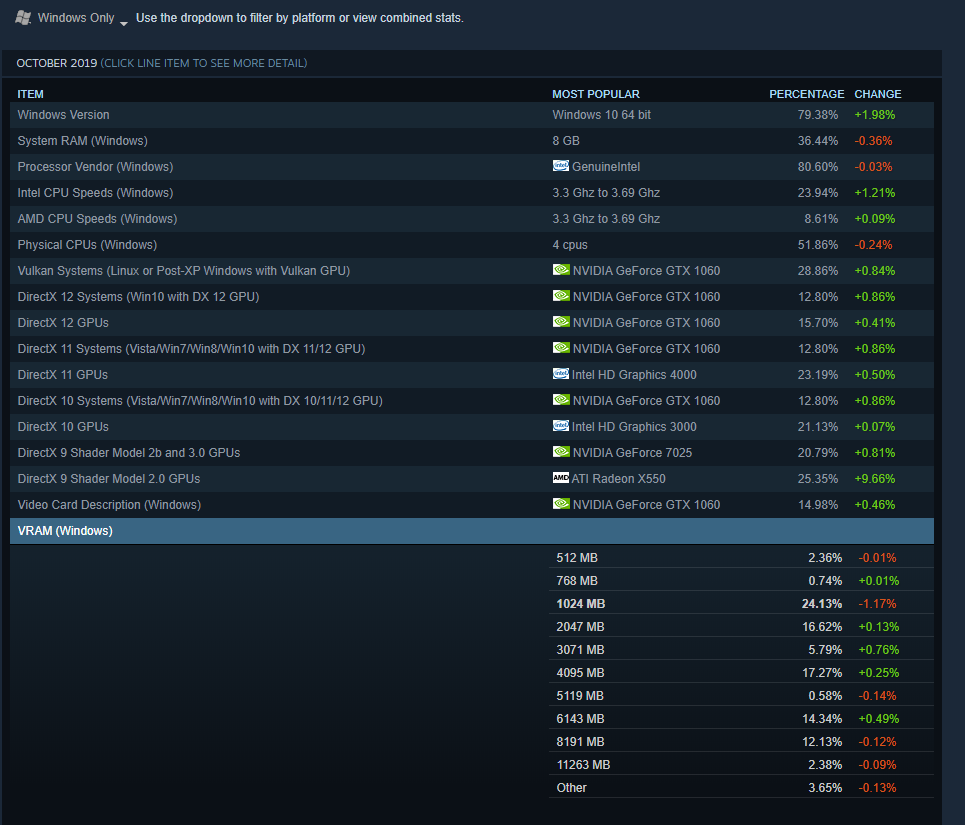Click the +9.66% change value
The image size is (965, 825).
[x=875, y=479]
